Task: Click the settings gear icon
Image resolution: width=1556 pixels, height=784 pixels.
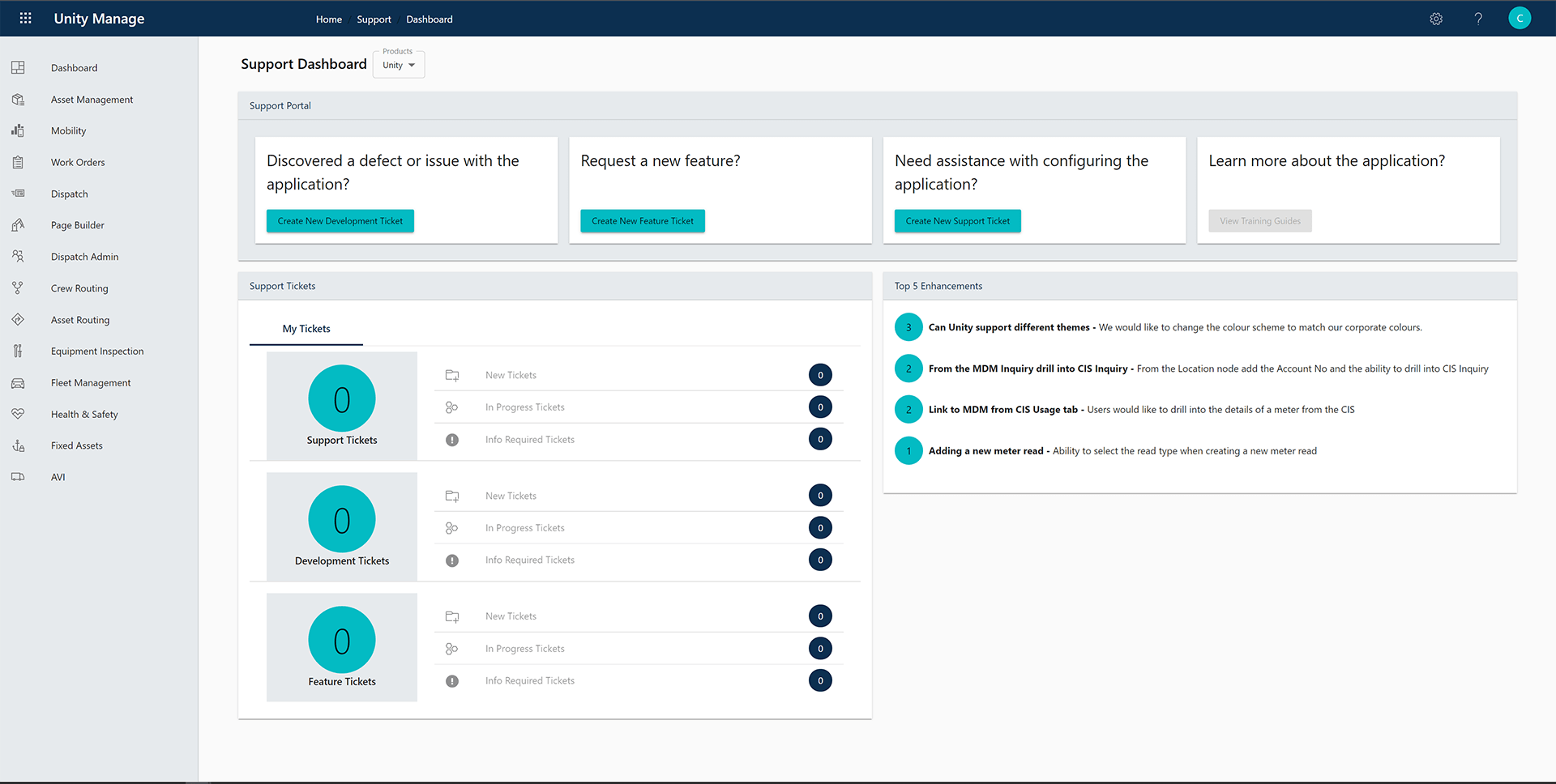Action: [1436, 19]
